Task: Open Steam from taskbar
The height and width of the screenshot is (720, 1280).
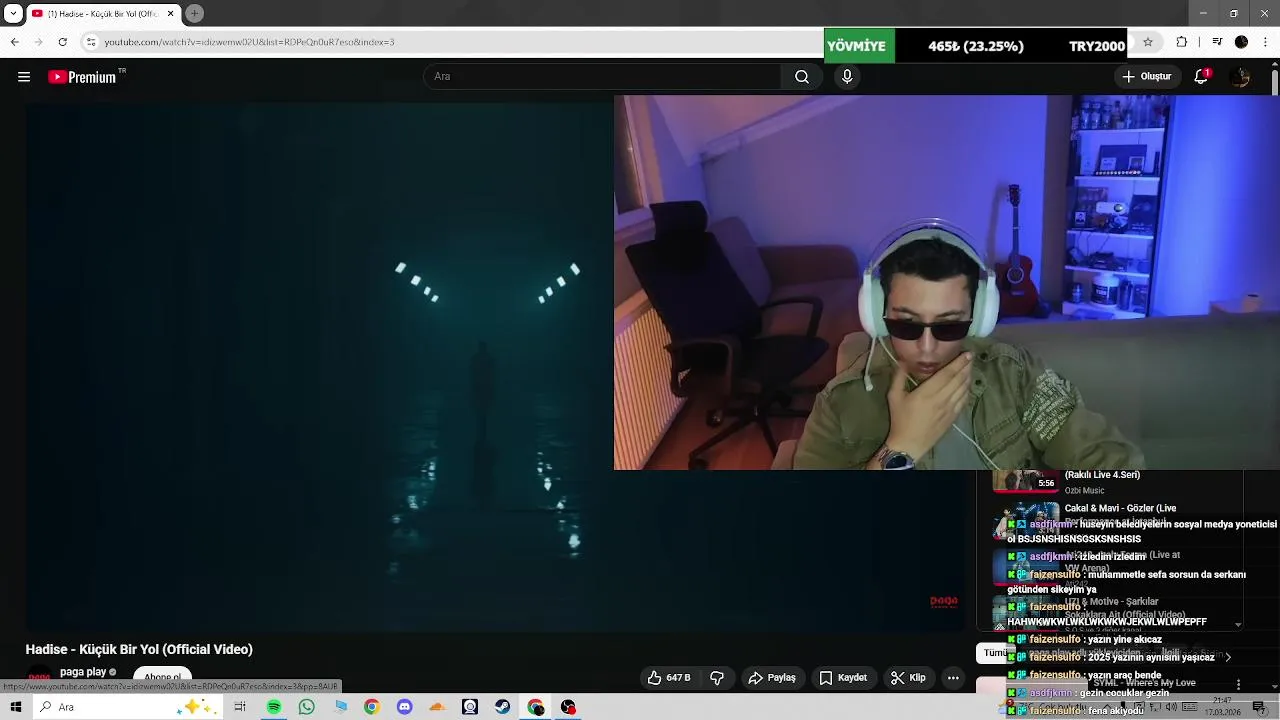Action: click(503, 707)
